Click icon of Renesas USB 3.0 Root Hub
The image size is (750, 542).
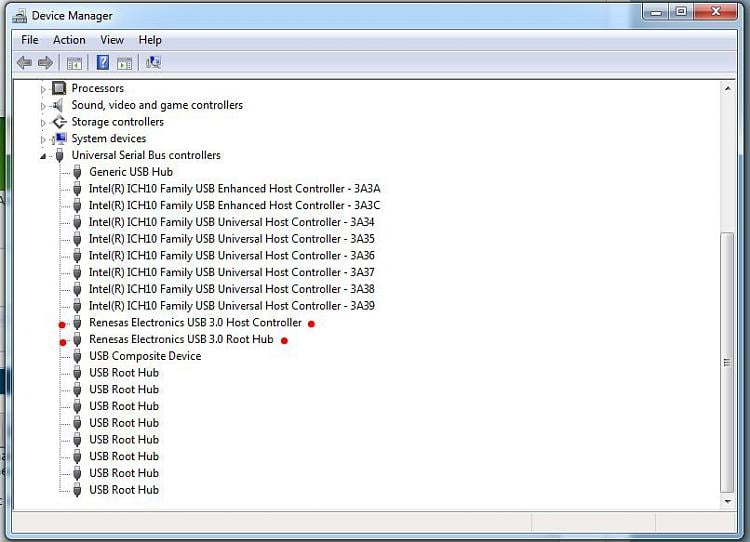77,339
